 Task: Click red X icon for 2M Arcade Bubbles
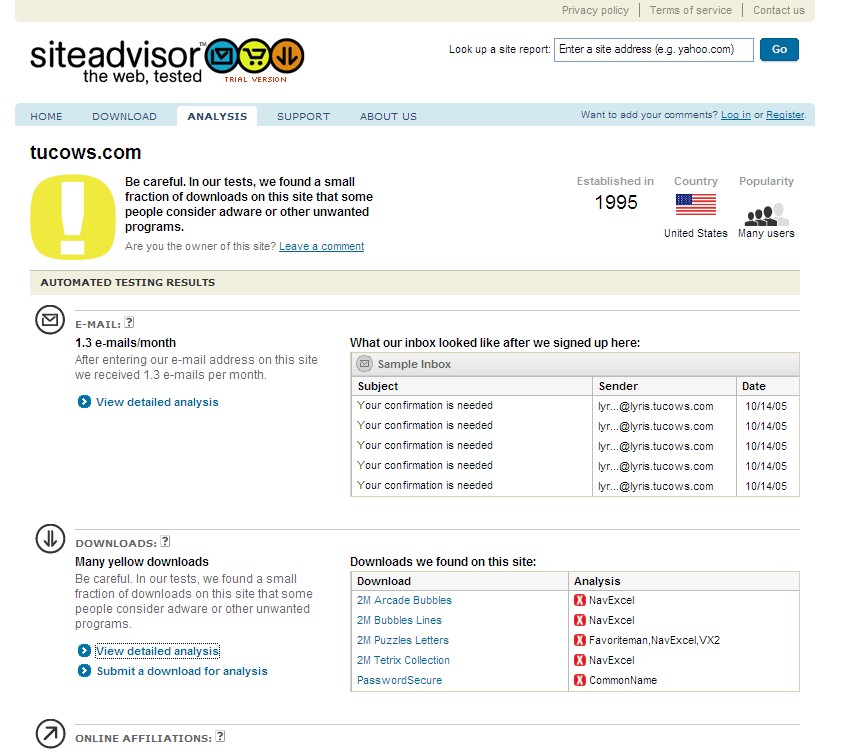[580, 600]
